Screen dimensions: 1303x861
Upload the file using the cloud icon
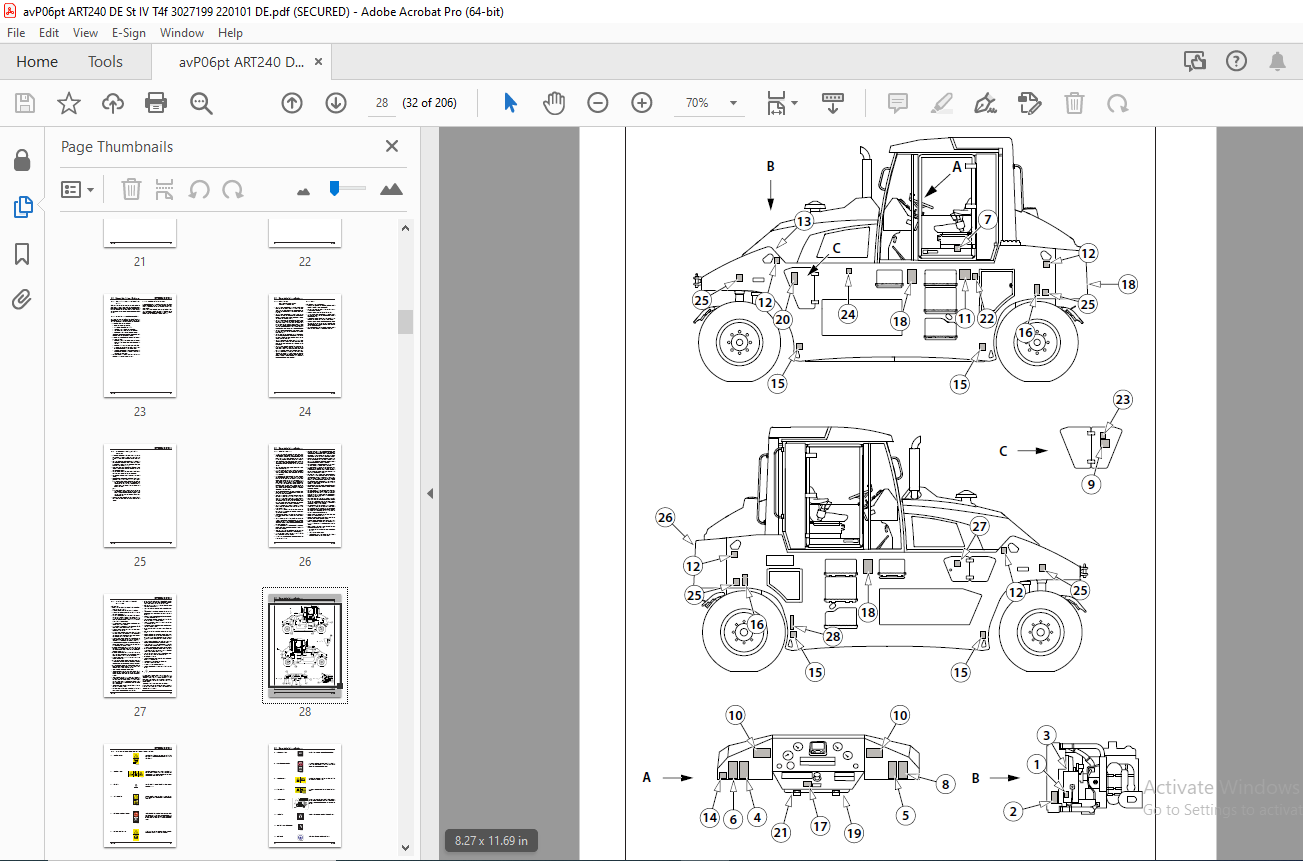click(112, 103)
